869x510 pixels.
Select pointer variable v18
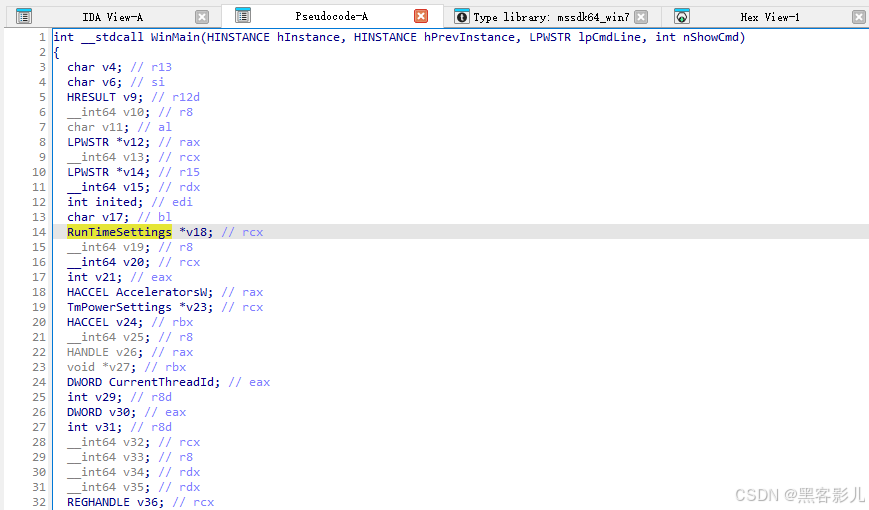click(x=196, y=232)
